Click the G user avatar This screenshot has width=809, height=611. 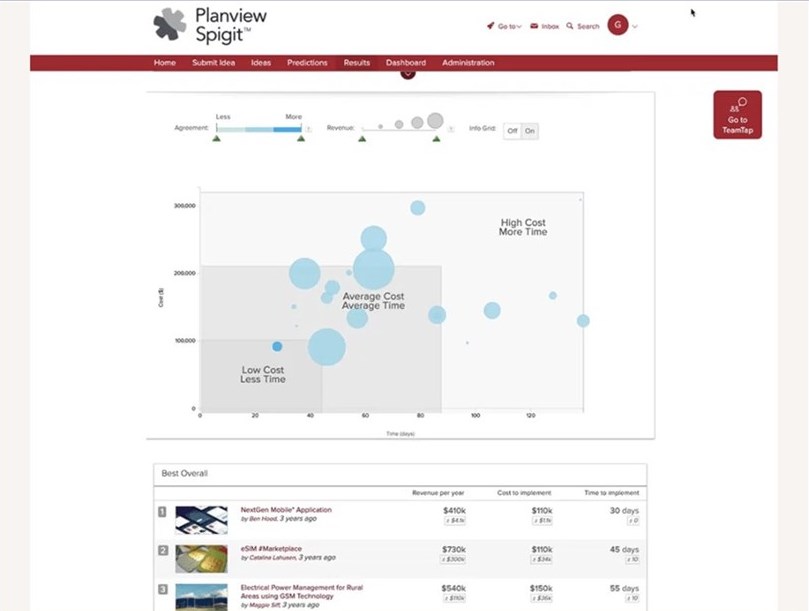(618, 25)
